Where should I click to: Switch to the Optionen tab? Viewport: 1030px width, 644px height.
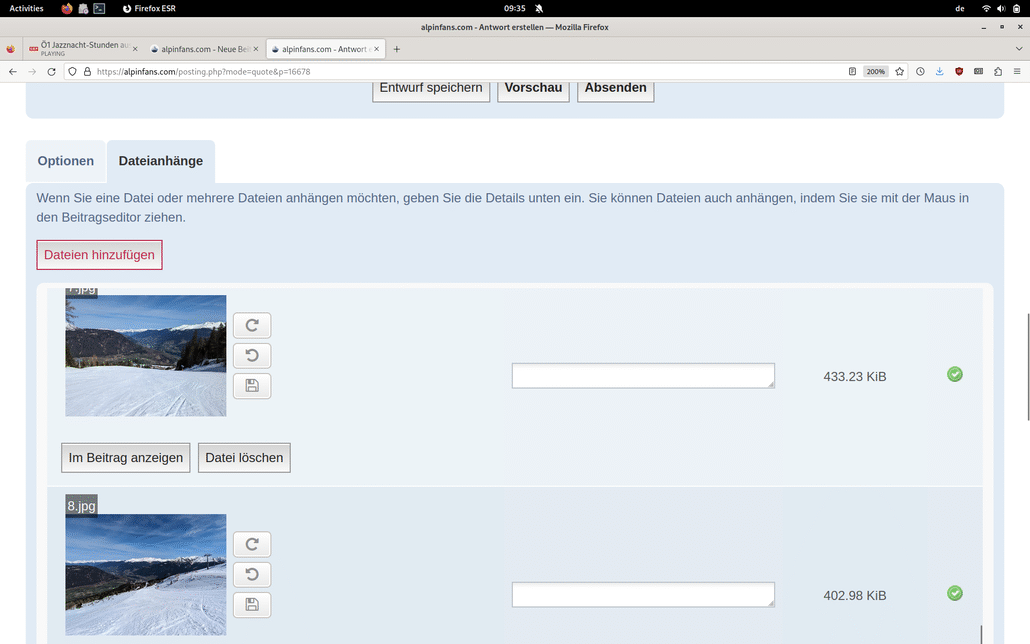point(65,161)
